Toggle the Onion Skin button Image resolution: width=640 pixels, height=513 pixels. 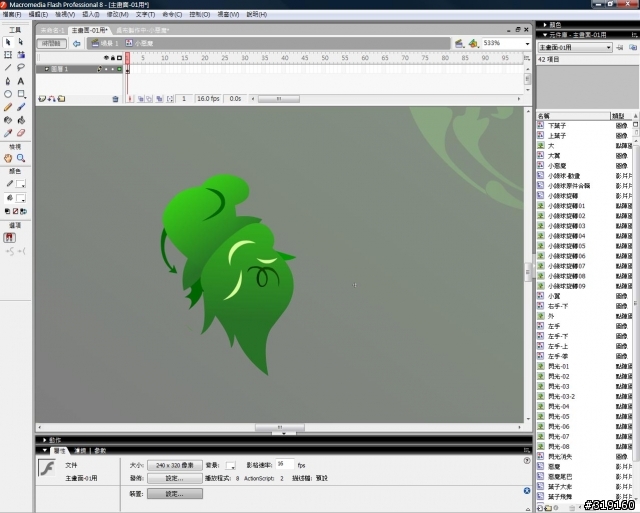pos(140,99)
